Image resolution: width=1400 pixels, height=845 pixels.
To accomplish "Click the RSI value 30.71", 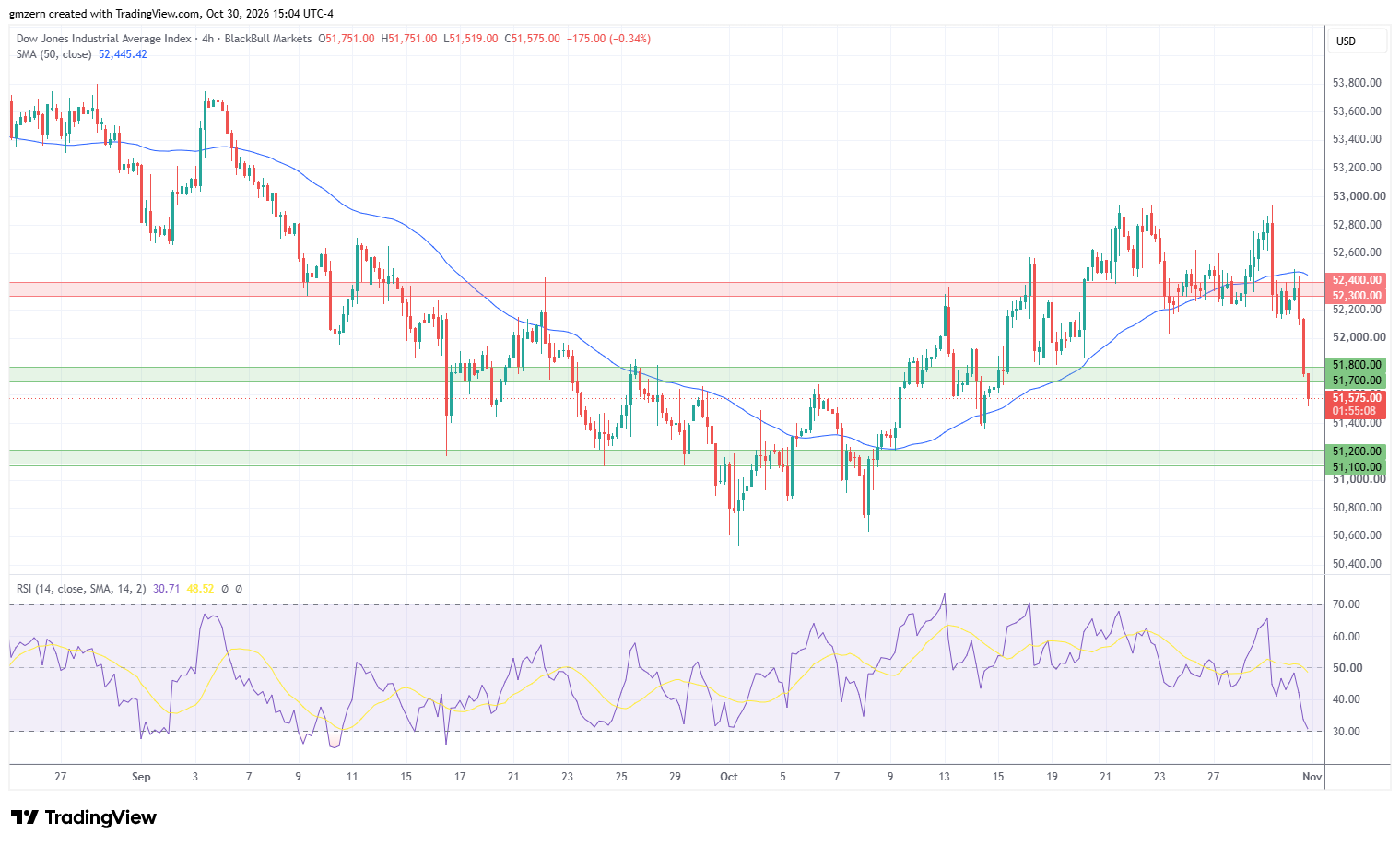I will tap(166, 588).
